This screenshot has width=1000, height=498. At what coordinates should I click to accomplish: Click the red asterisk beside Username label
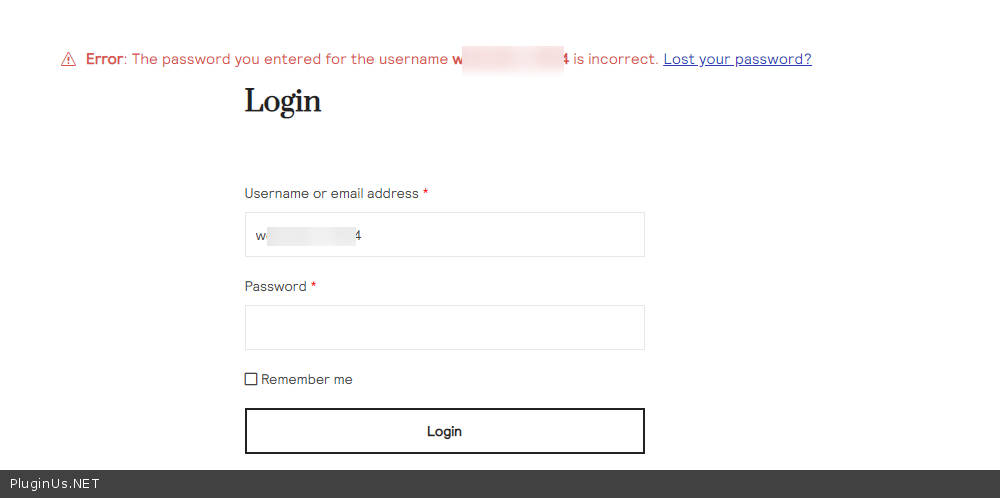click(425, 193)
